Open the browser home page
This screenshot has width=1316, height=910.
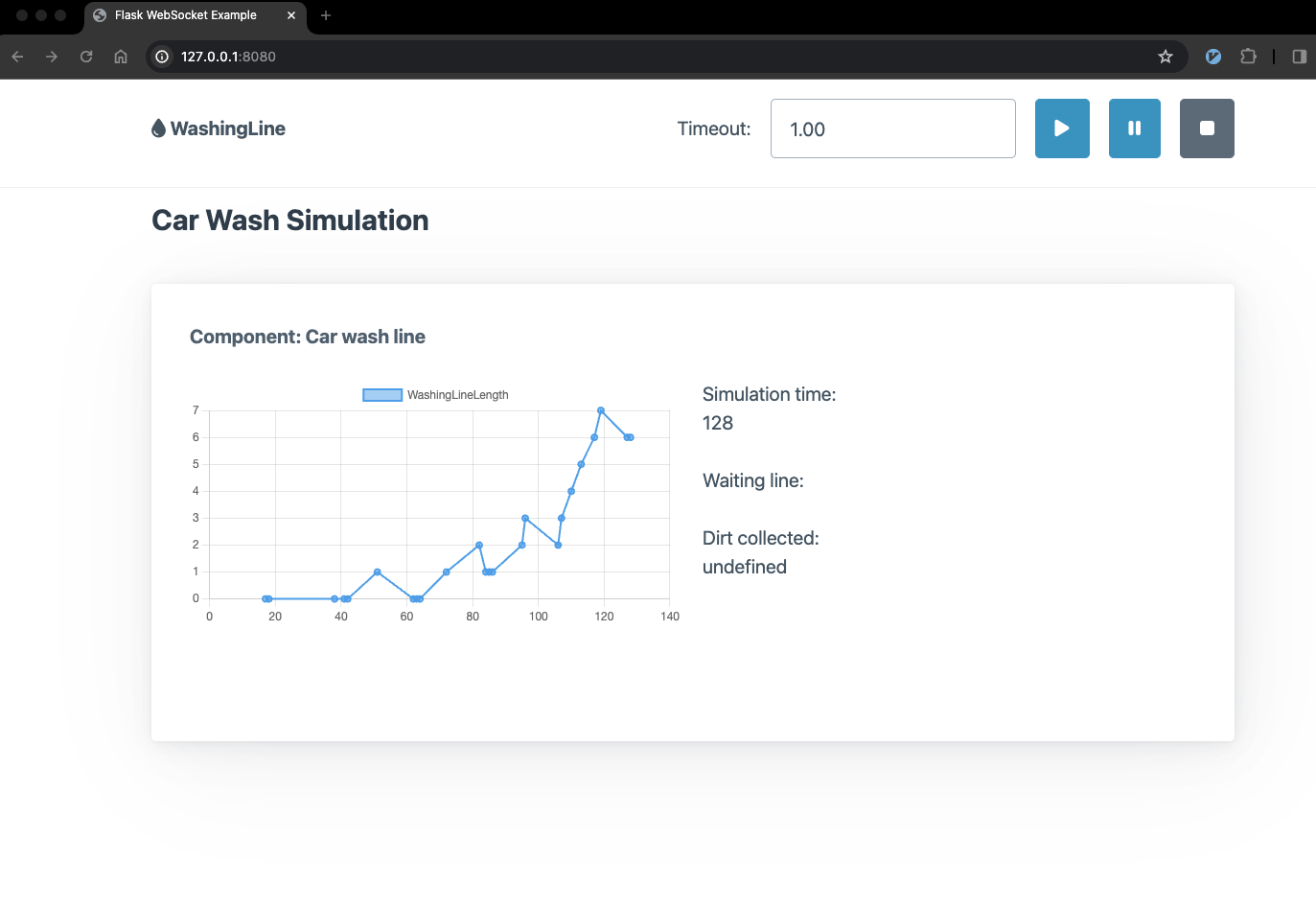(x=121, y=57)
